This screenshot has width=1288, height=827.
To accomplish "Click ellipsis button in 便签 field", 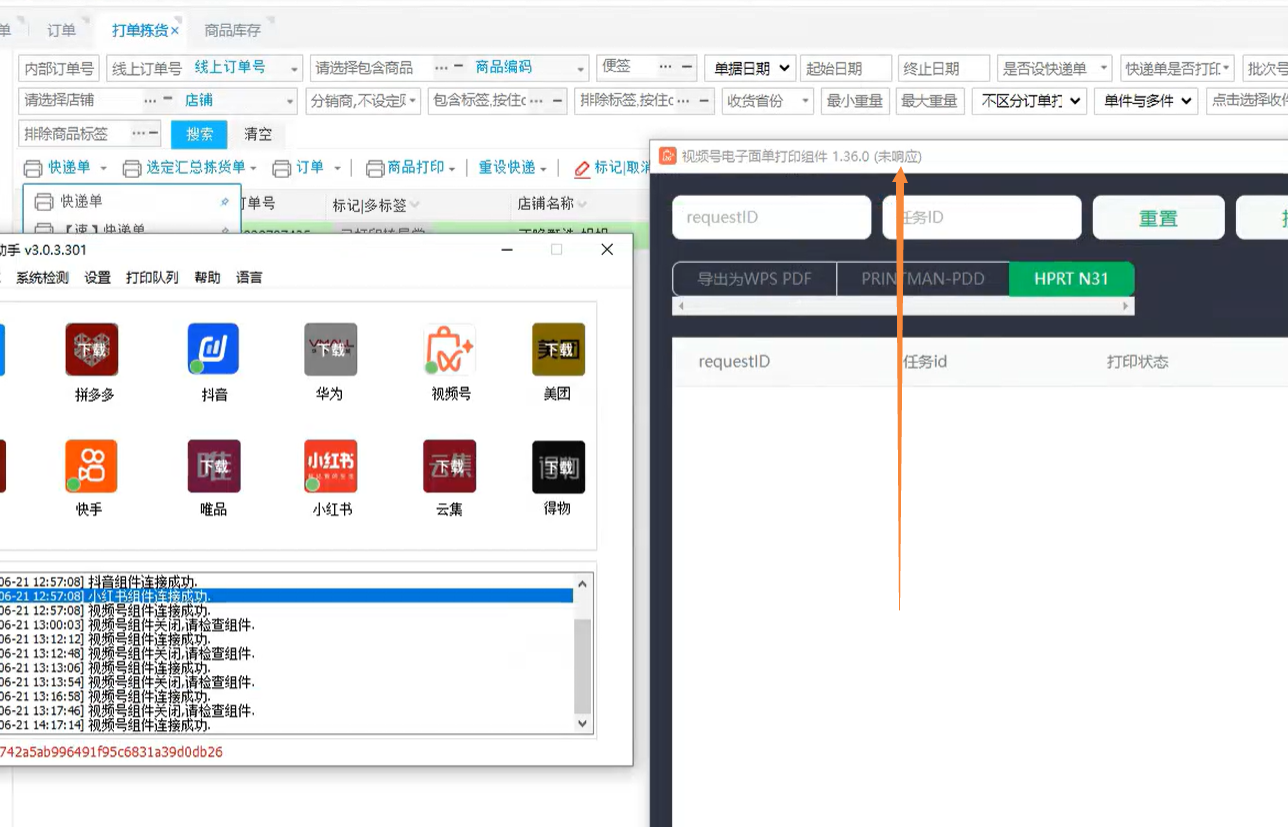I will pyautogui.click(x=666, y=68).
